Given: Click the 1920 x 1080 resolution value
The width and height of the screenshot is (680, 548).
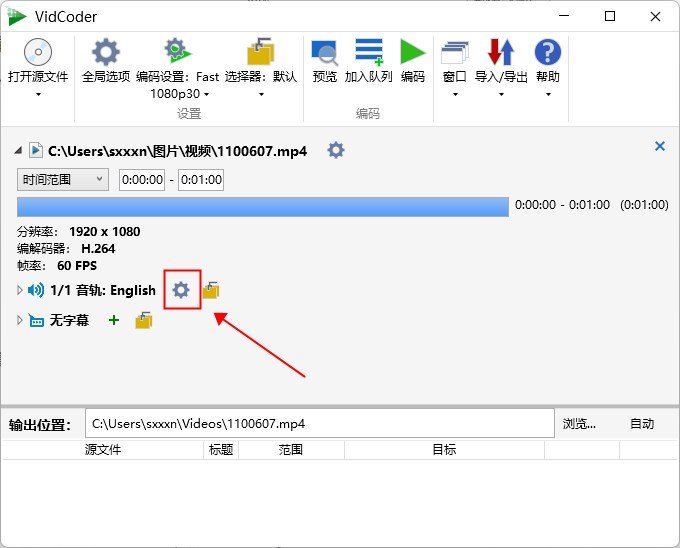Looking at the screenshot, I should [105, 232].
